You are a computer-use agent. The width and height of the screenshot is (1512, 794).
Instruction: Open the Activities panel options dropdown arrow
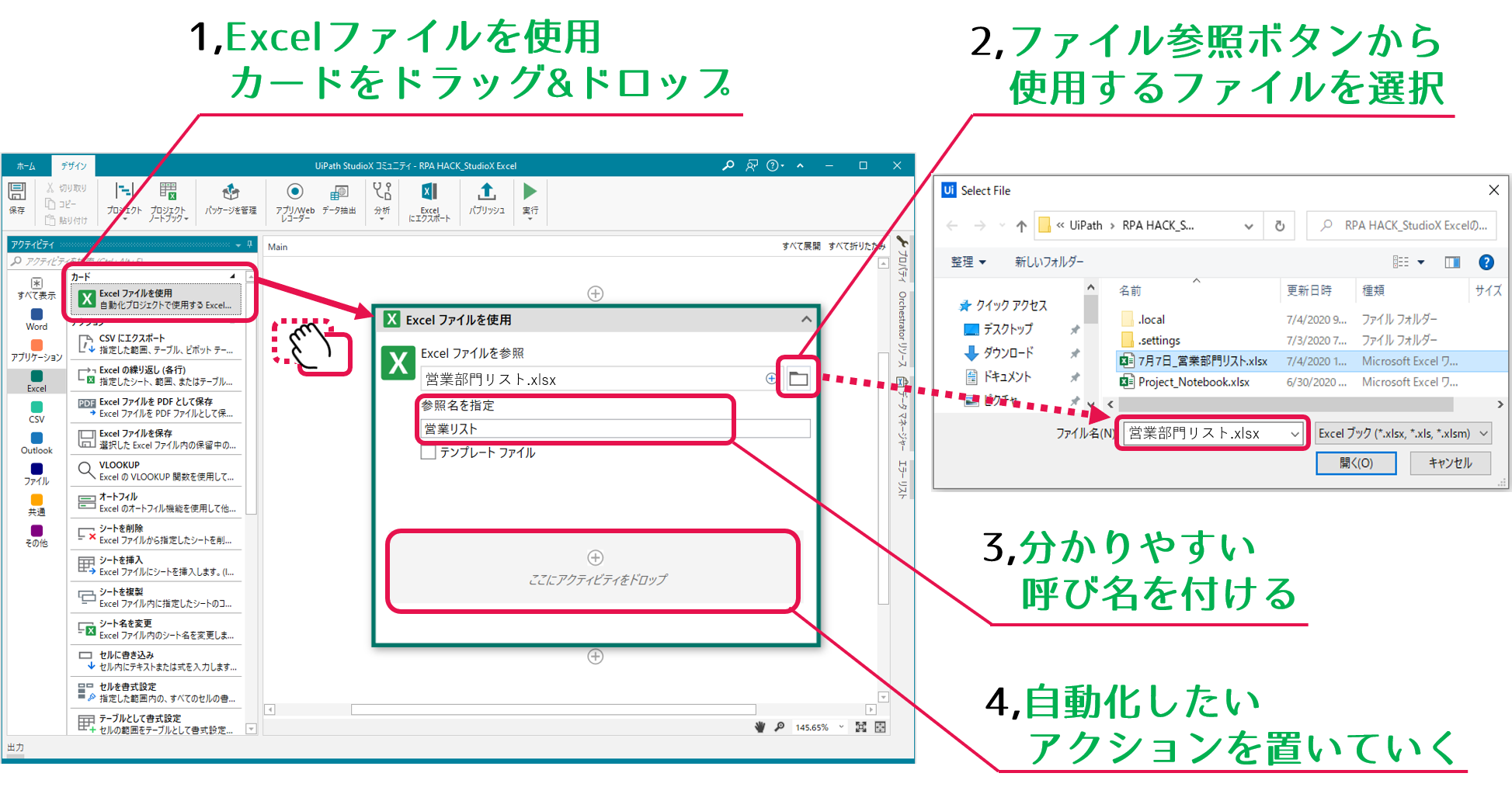click(238, 245)
